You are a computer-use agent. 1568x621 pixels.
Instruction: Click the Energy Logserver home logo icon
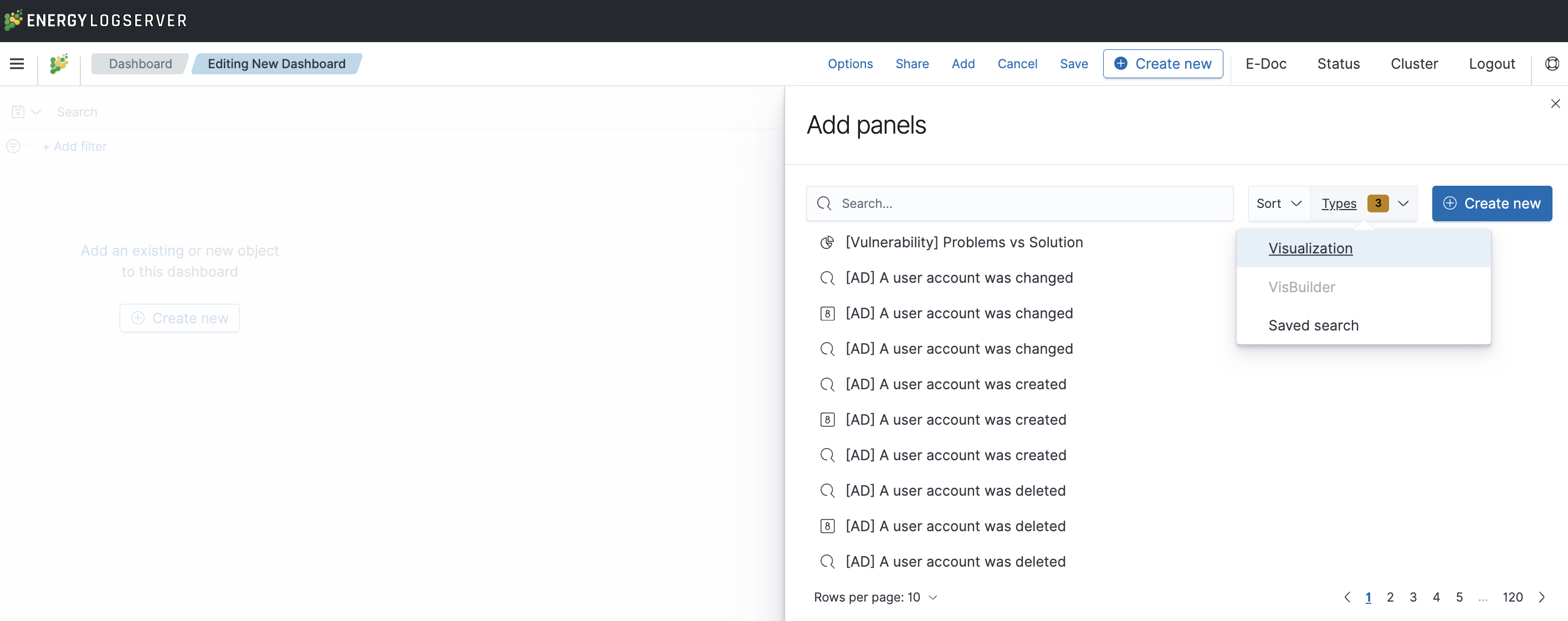point(59,63)
